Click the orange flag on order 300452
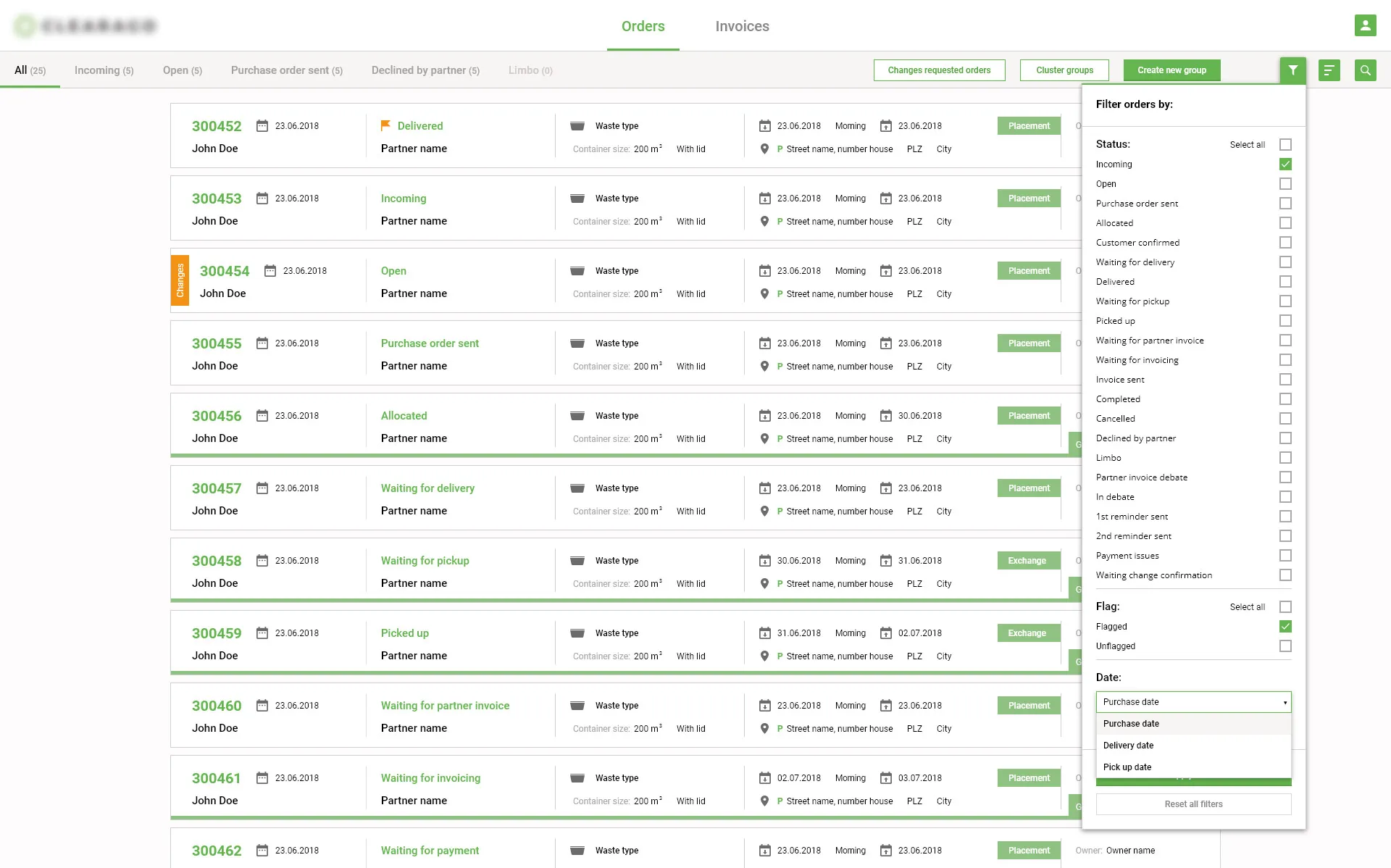Screen dimensions: 1391x868 385,125
